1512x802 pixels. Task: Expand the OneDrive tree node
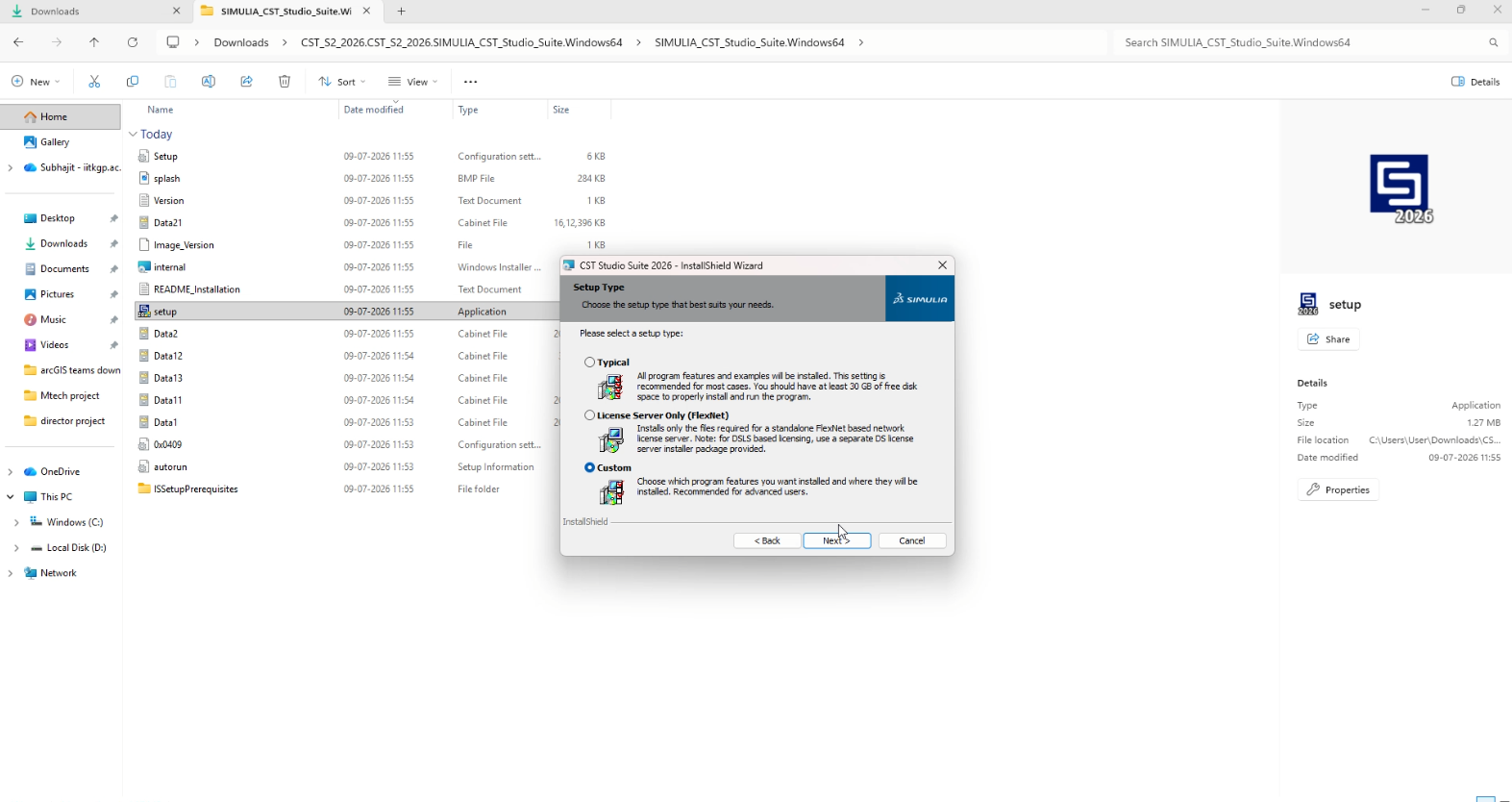[x=10, y=471]
